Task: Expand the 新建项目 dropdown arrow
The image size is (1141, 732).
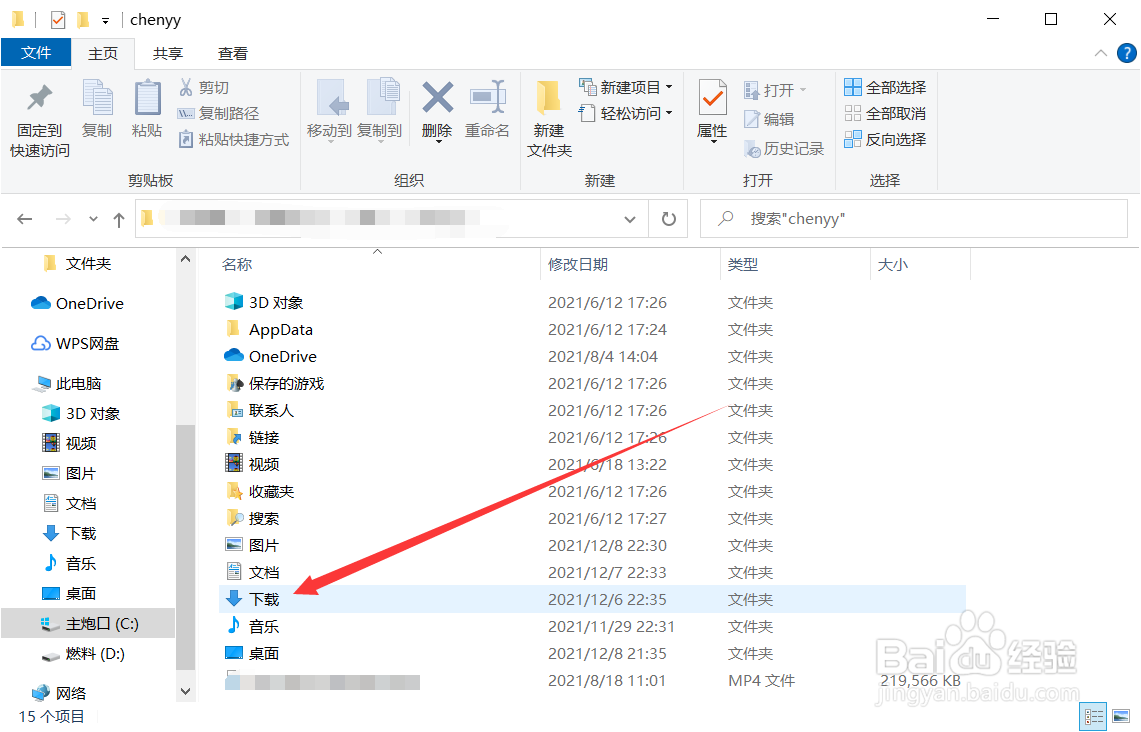Action: click(669, 86)
